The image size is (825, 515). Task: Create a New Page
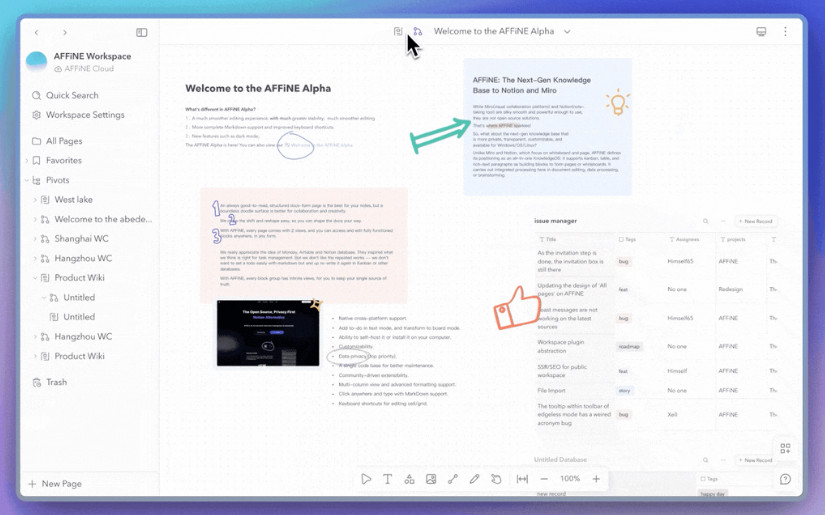(x=55, y=483)
